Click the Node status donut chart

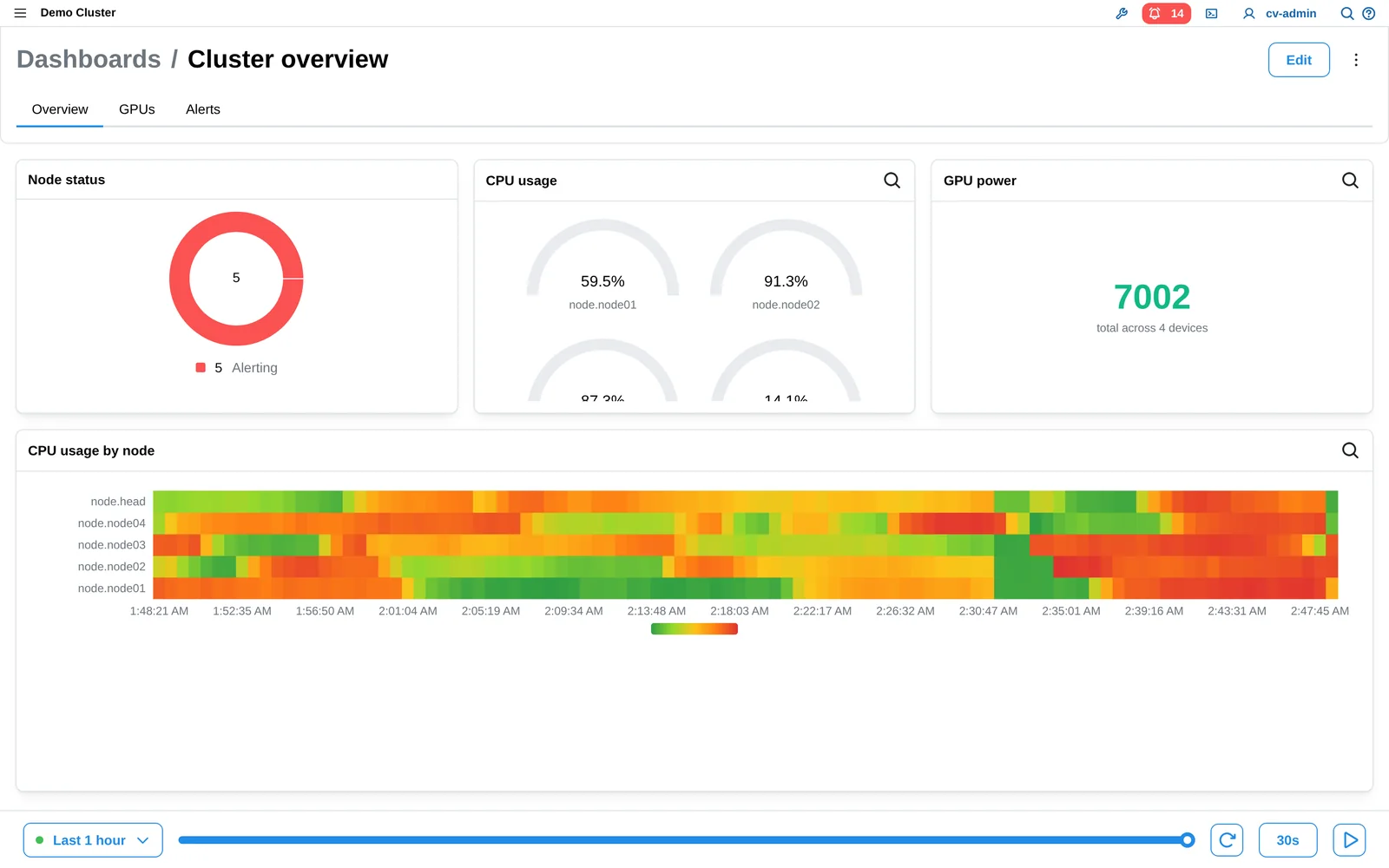point(236,279)
